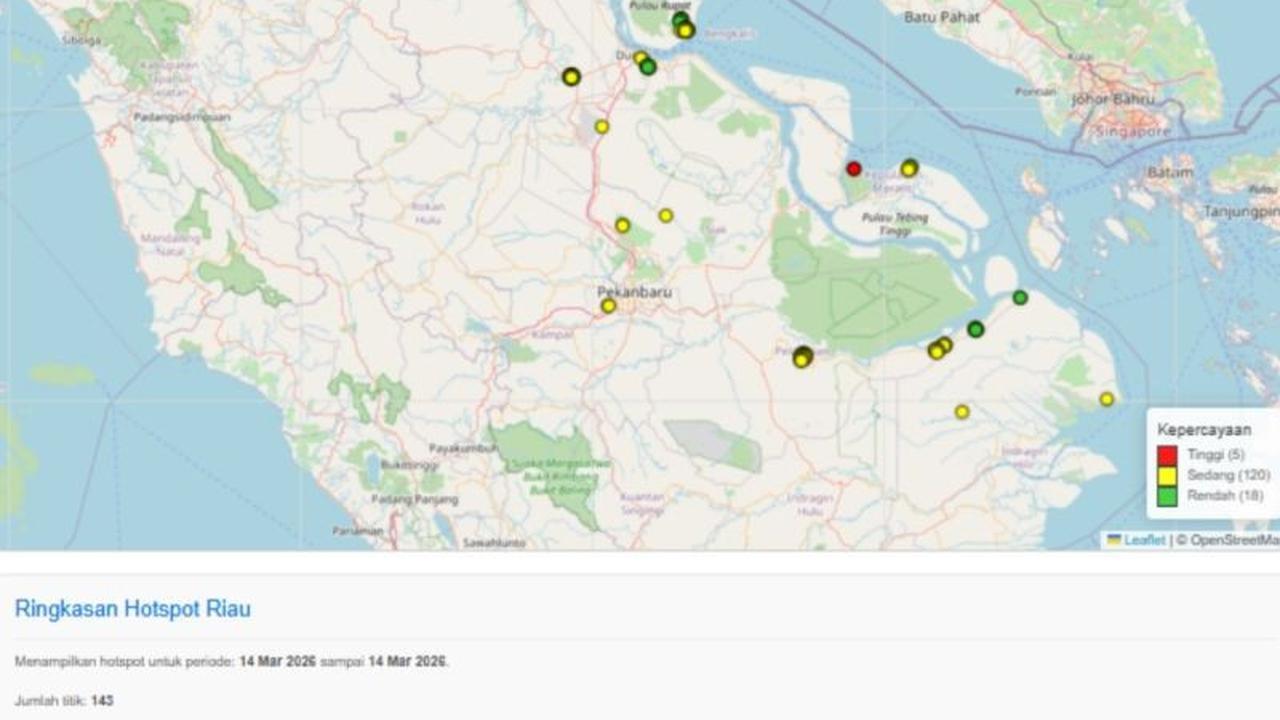This screenshot has height=720, width=1280.
Task: Click the red Tinggi legend swatch
Action: 1167,456
